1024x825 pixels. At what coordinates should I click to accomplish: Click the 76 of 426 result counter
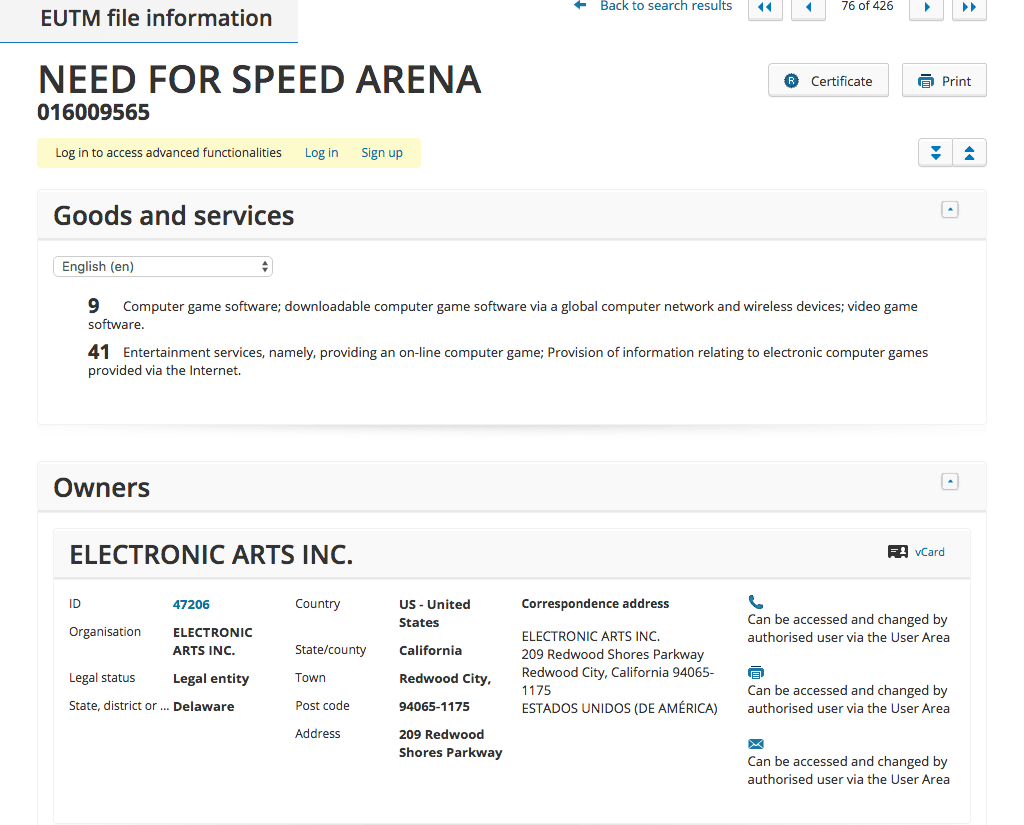click(867, 7)
